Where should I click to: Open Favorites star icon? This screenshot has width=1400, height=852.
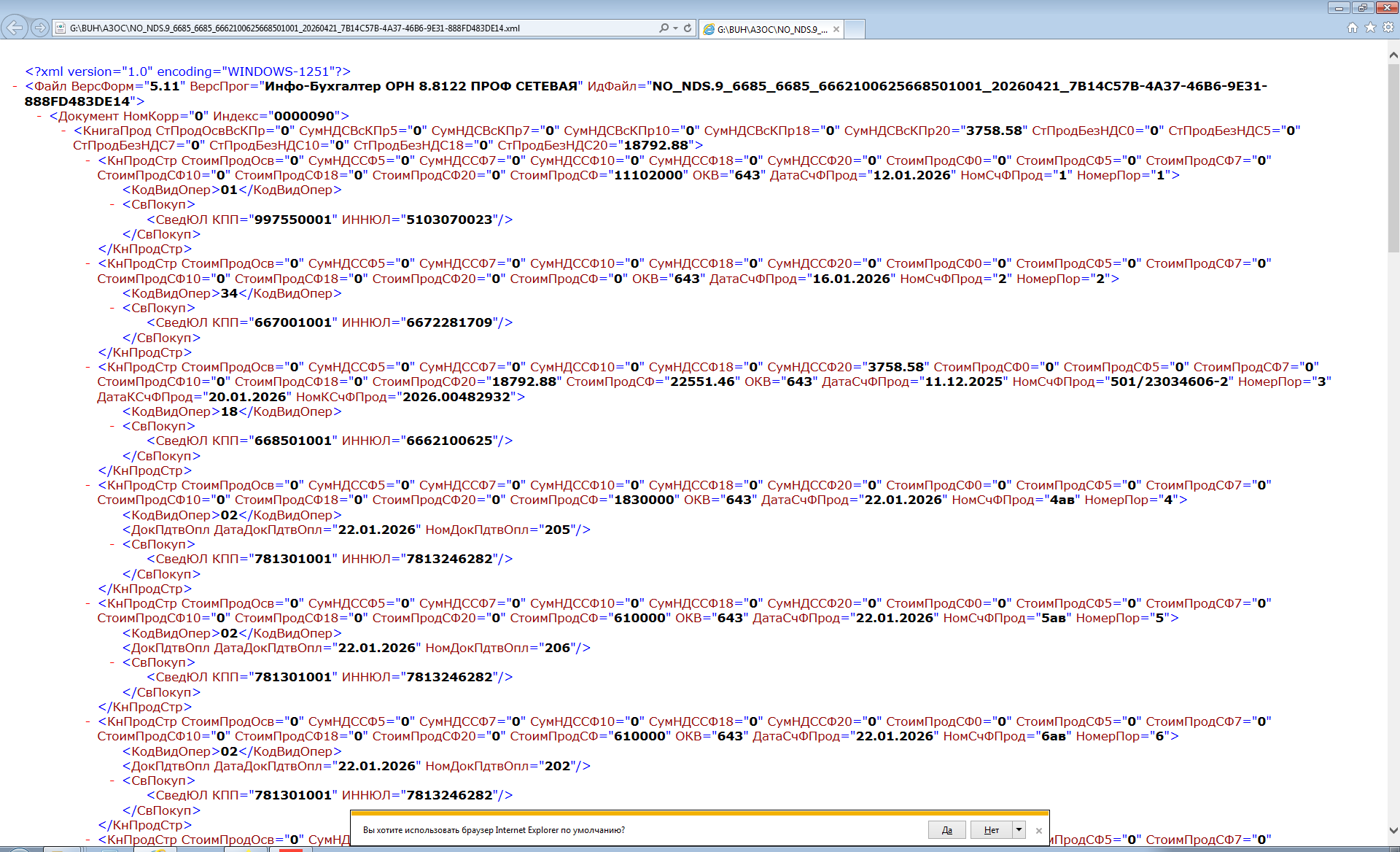(x=1370, y=28)
